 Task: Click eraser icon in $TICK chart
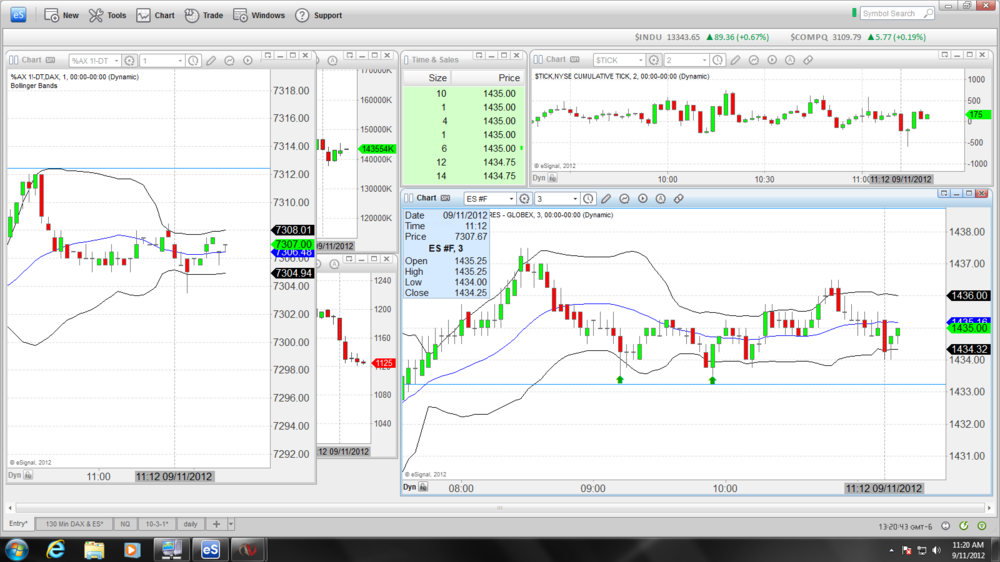[808, 60]
